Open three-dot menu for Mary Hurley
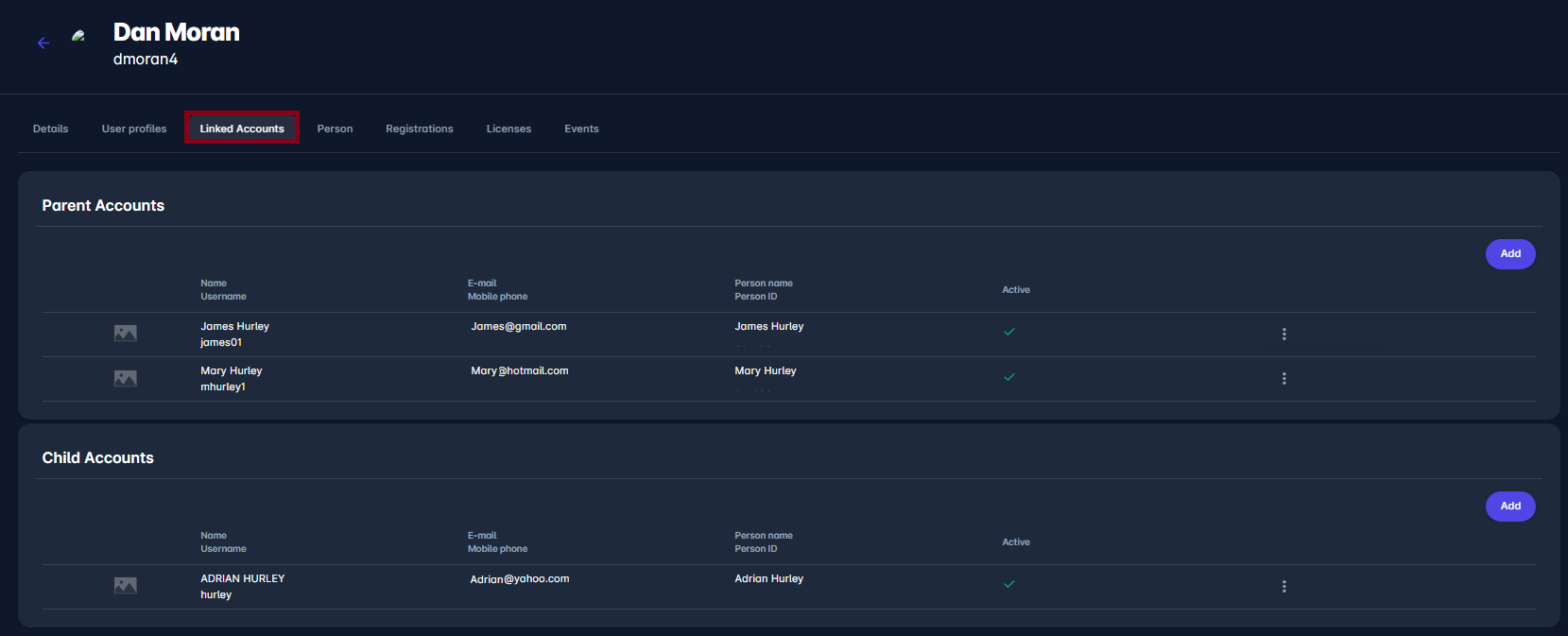 1284,378
